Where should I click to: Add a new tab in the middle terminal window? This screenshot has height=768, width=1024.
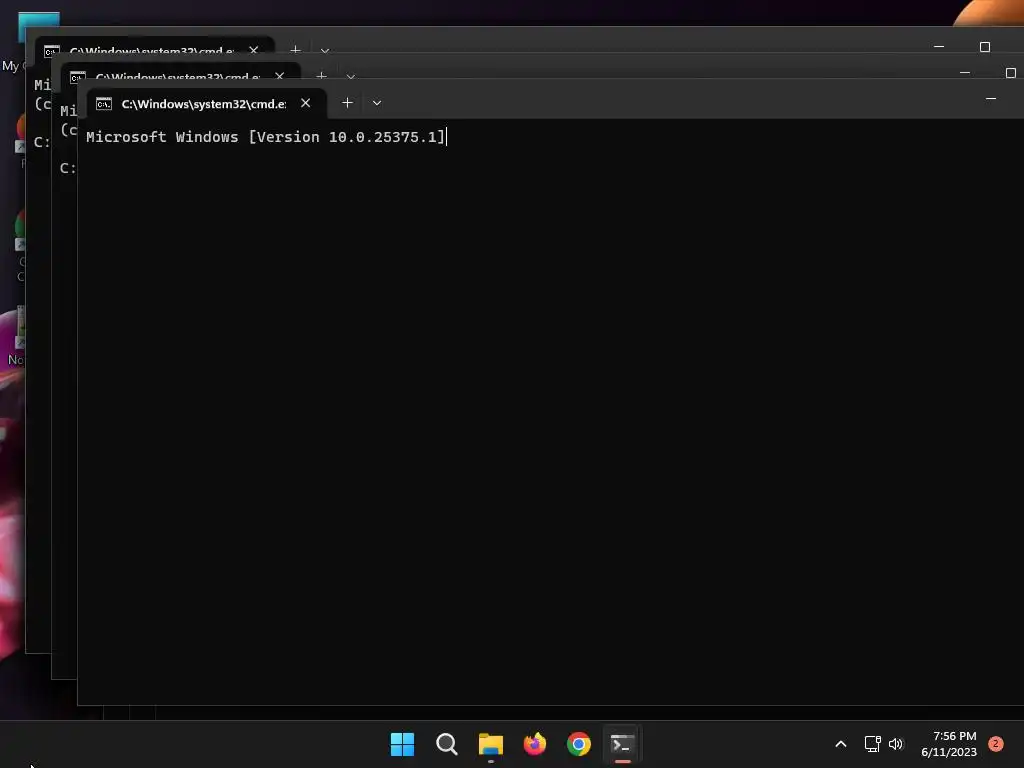tap(321, 76)
